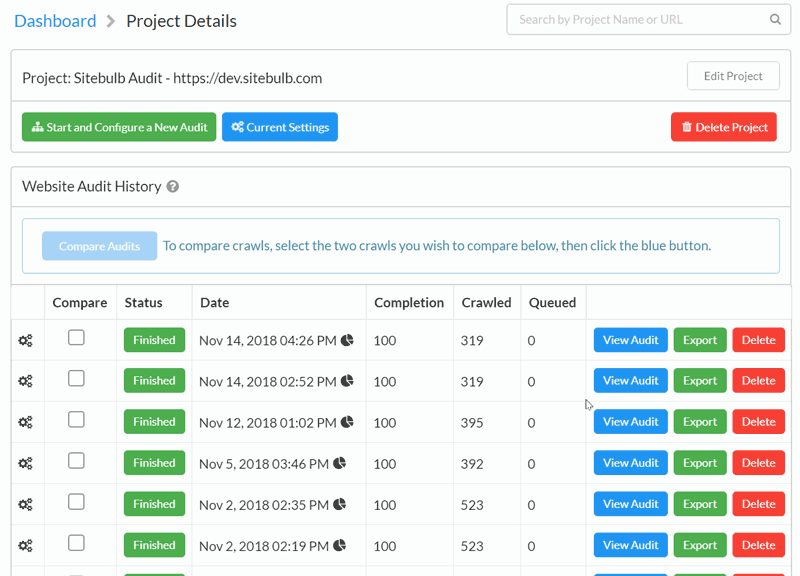The width and height of the screenshot is (800, 576).
Task: Click pie chart icon beside Nov 2 02:19 PM
Action: tap(340, 545)
